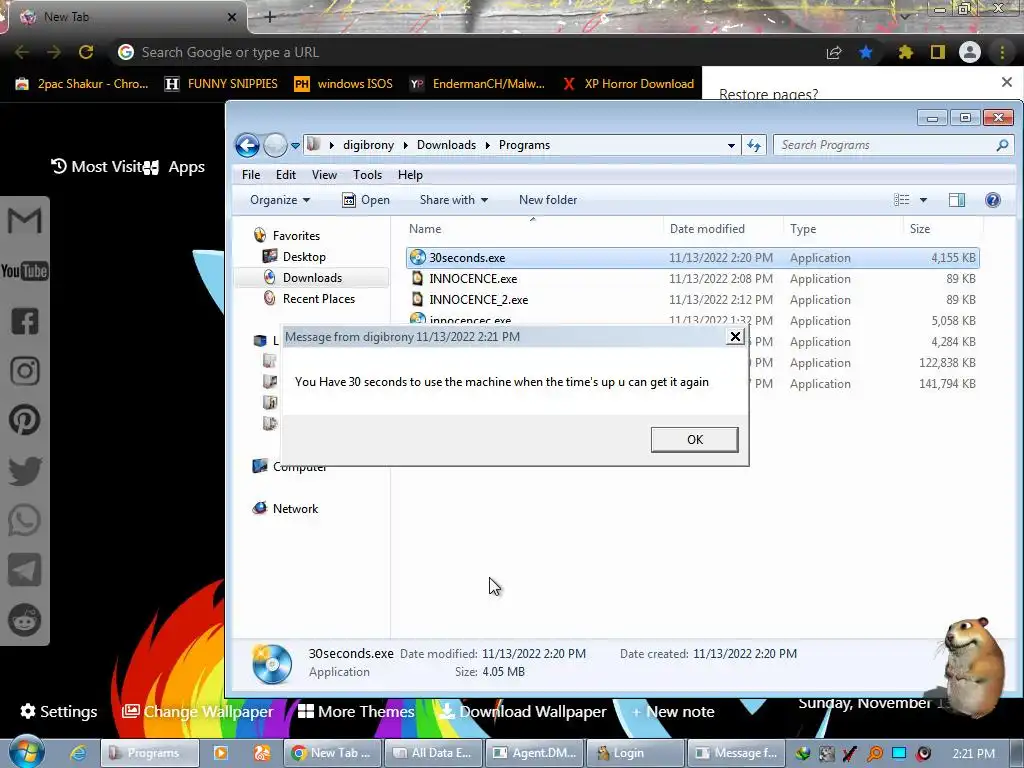Refresh the Explorer address bar location
Screen dimensions: 1024x768
(754, 145)
